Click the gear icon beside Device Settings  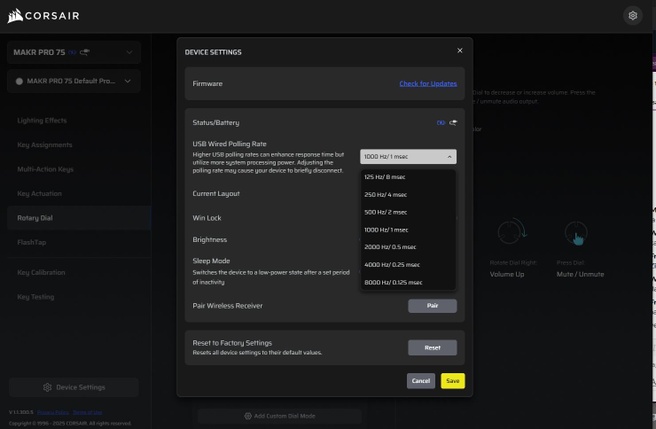47,387
